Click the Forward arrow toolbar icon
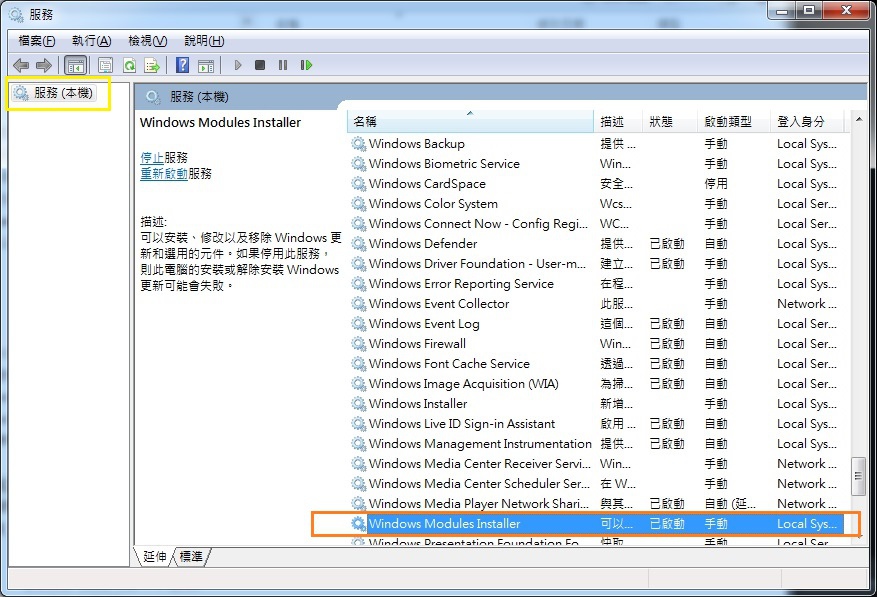Image resolution: width=877 pixels, height=597 pixels. 44,65
